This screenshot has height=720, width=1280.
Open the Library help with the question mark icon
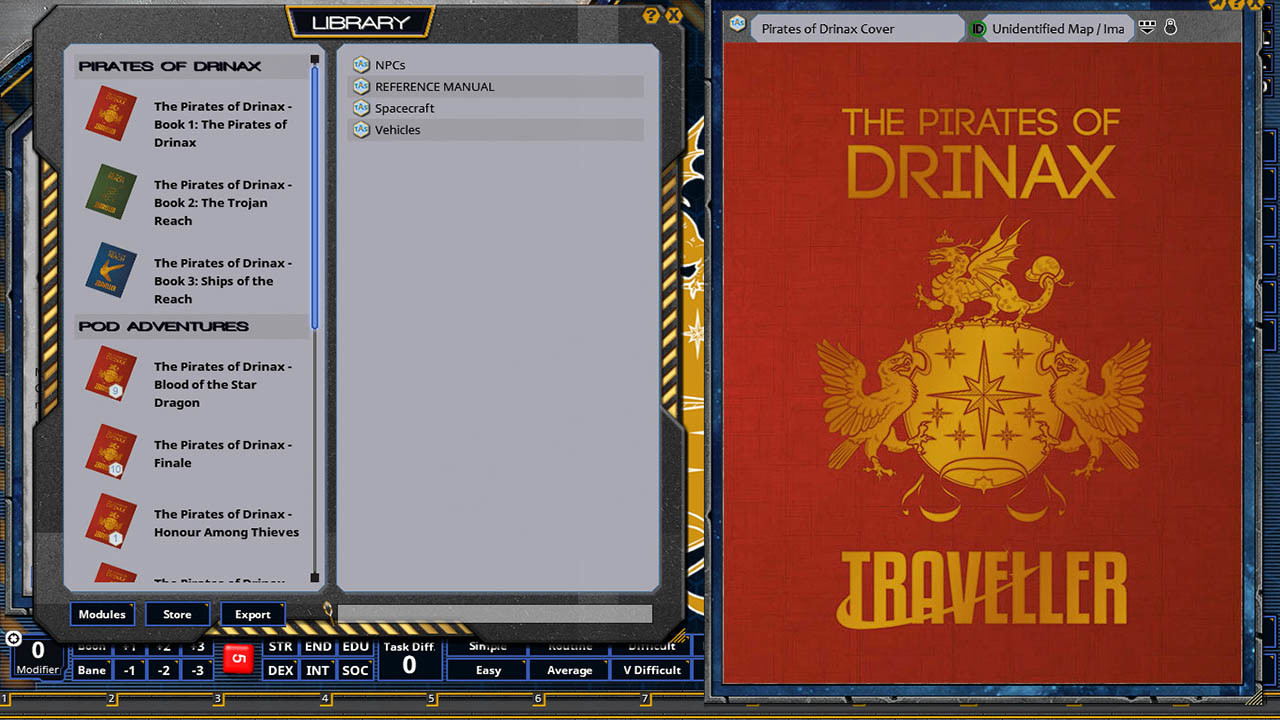(652, 16)
